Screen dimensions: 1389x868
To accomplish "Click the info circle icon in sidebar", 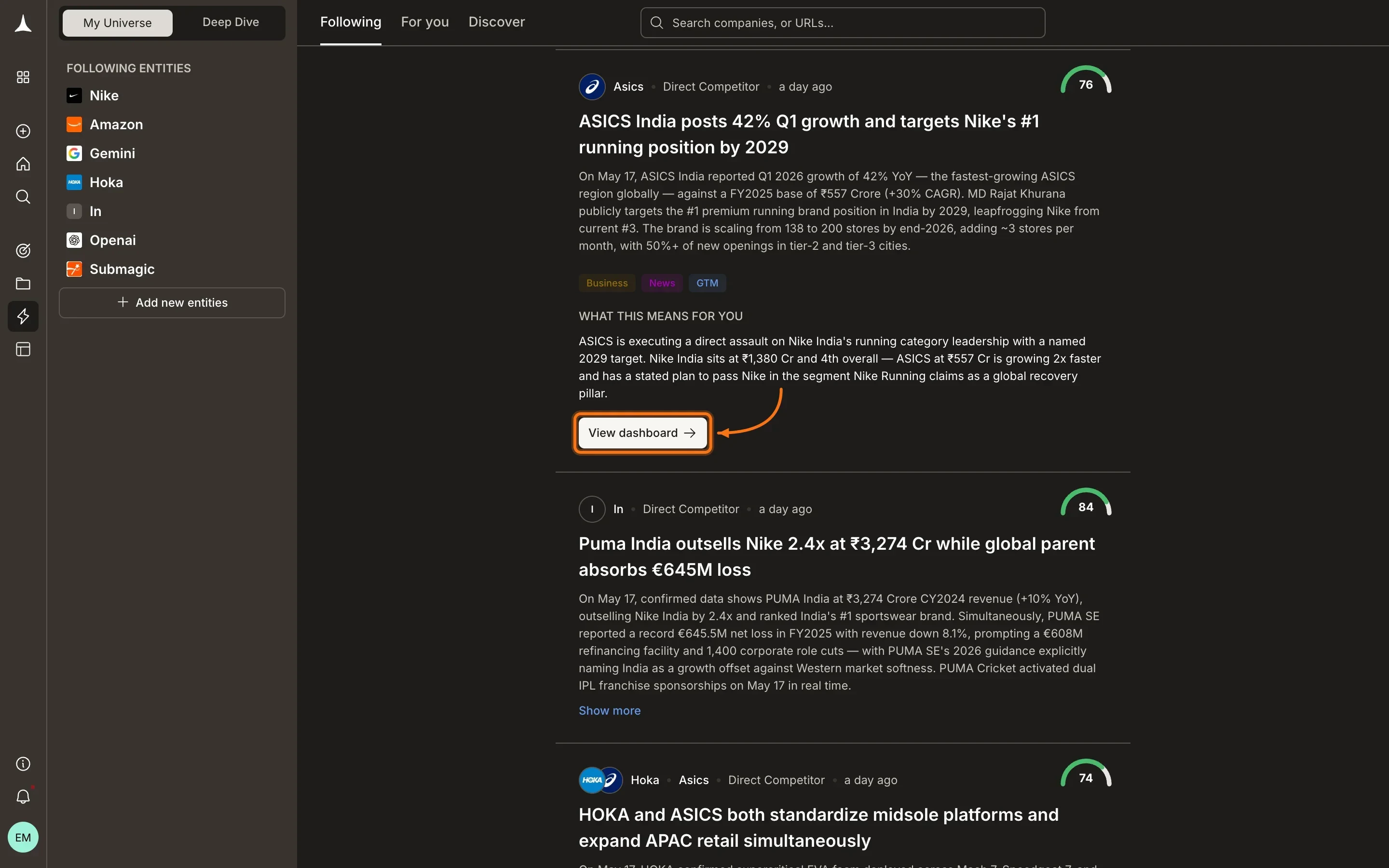I will coord(23,764).
